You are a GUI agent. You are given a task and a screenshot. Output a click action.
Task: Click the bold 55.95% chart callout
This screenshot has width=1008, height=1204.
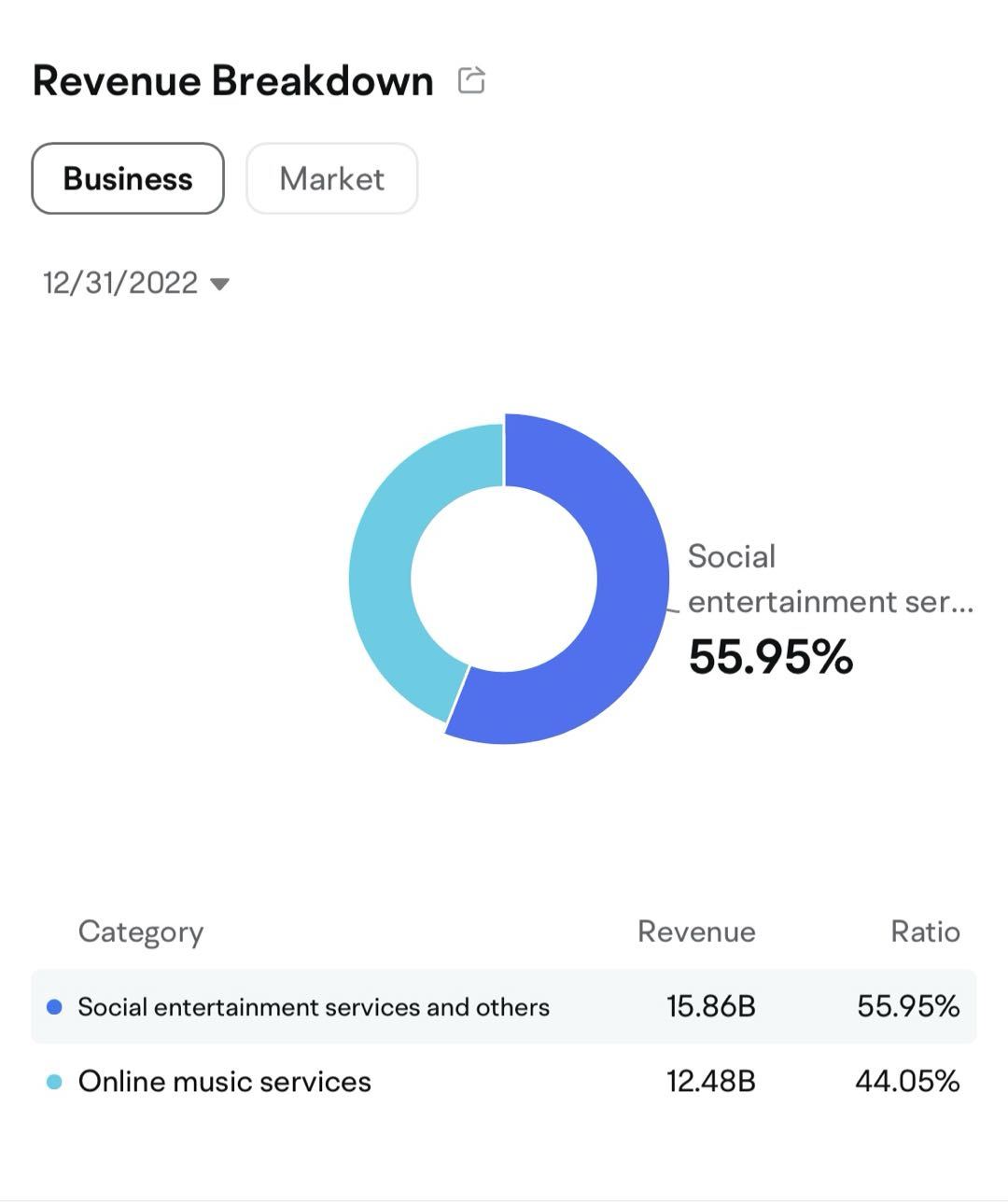click(x=771, y=656)
